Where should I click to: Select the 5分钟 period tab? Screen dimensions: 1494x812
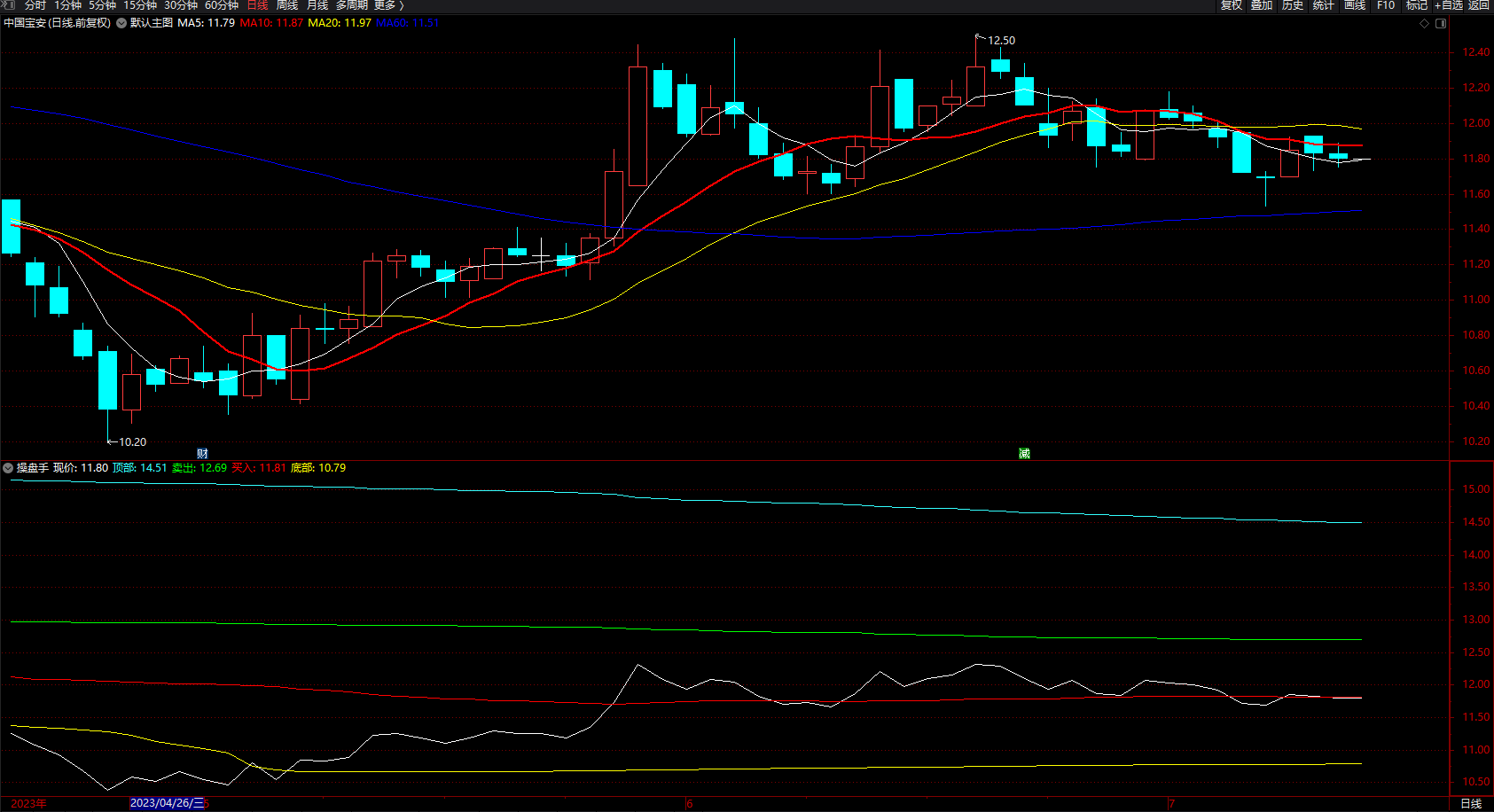pyautogui.click(x=102, y=5)
